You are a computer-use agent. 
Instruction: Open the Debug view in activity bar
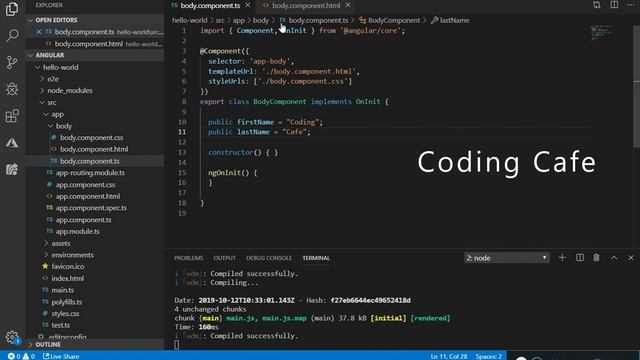coord(12,89)
